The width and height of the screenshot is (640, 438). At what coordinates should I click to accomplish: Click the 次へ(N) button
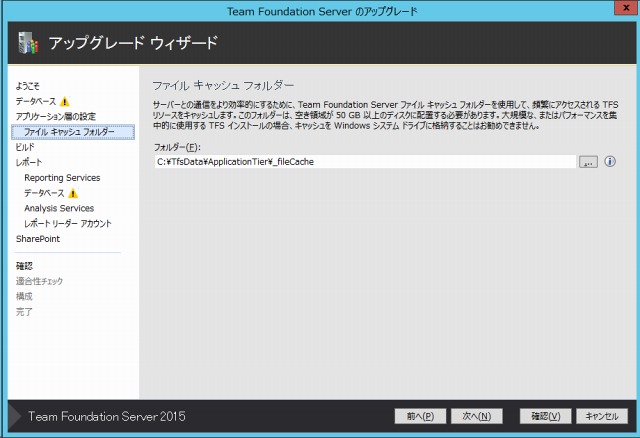476,416
